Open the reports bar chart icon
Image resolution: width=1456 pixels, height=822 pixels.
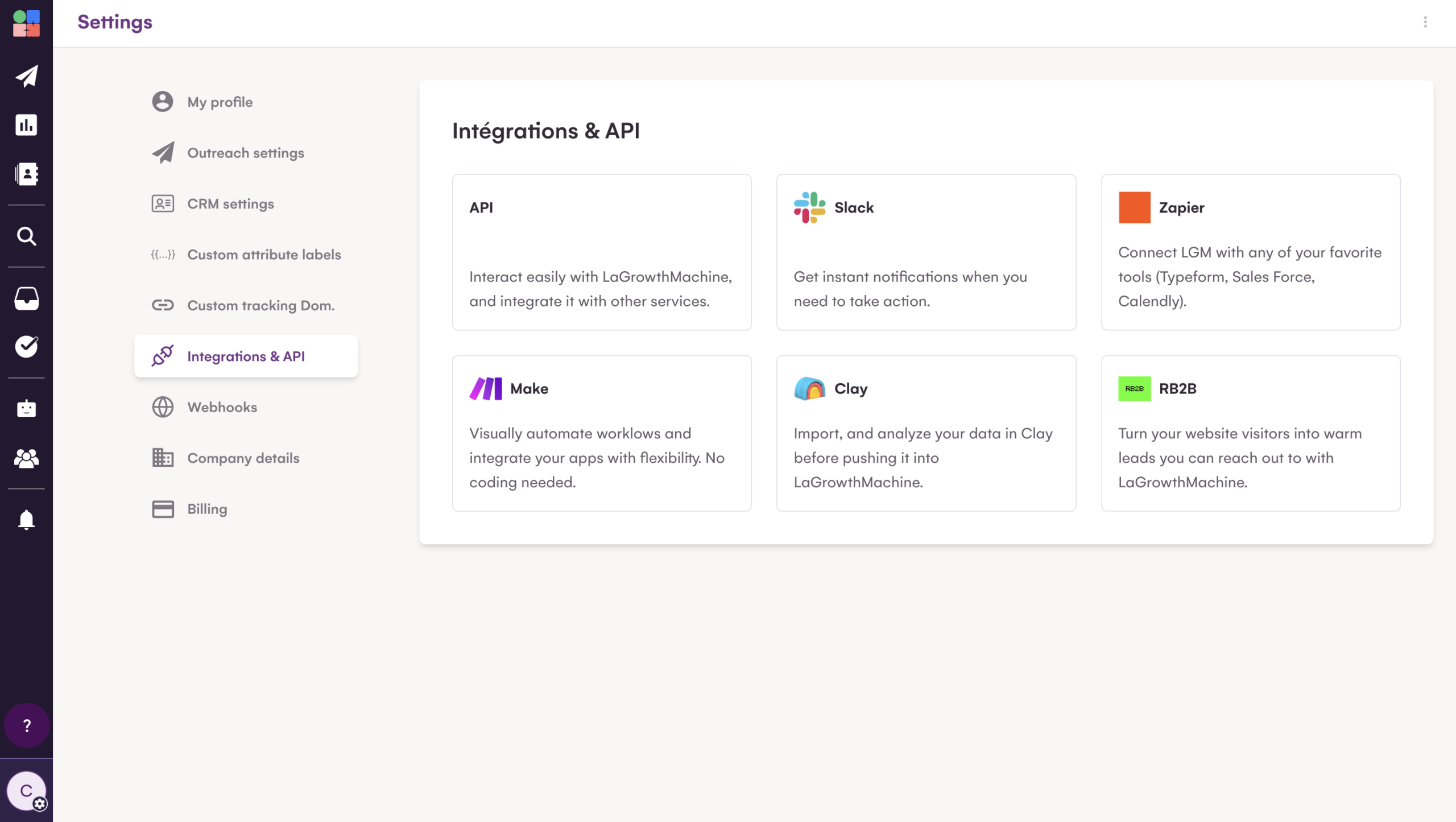click(x=26, y=124)
